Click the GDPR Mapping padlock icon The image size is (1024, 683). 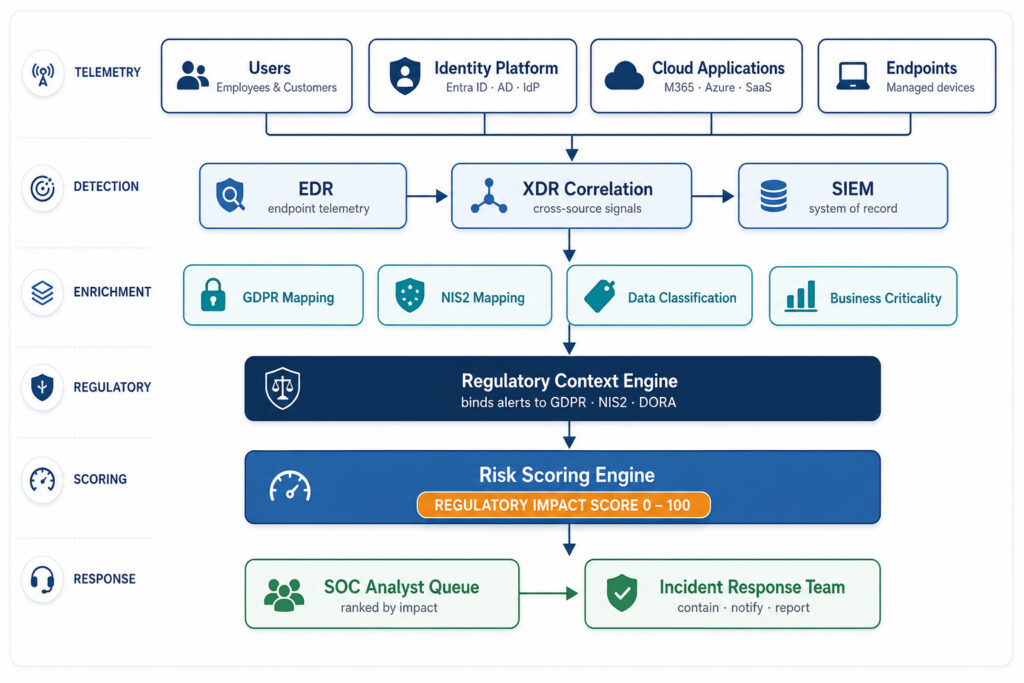[213, 294]
